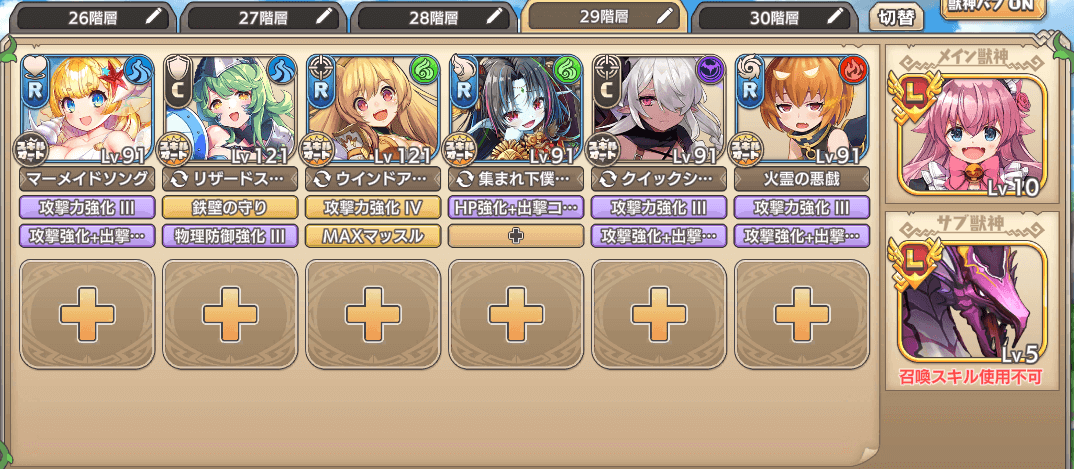Open the MAXマッスル ability slot
Viewport: 1074px width, 469px height.
pyautogui.click(x=373, y=236)
